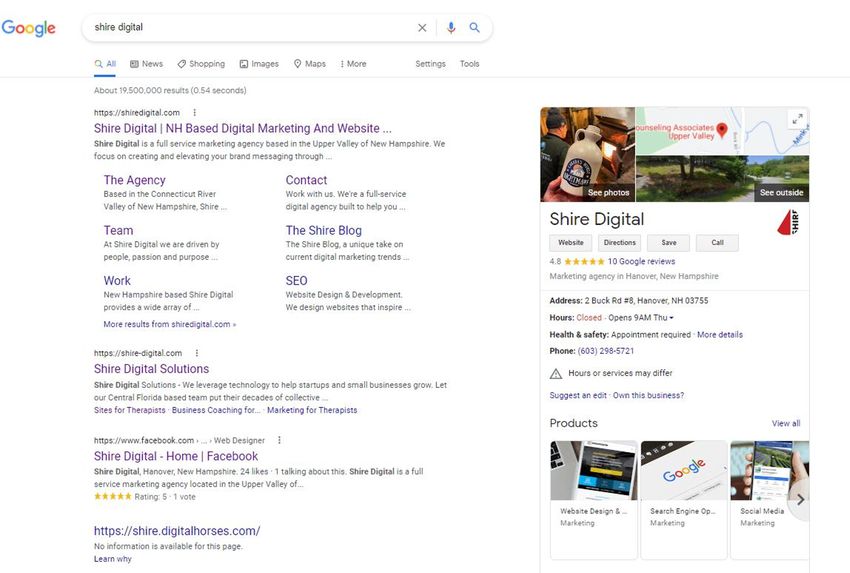The height and width of the screenshot is (573, 850).
Task: Switch to the Images tab
Action: [259, 64]
